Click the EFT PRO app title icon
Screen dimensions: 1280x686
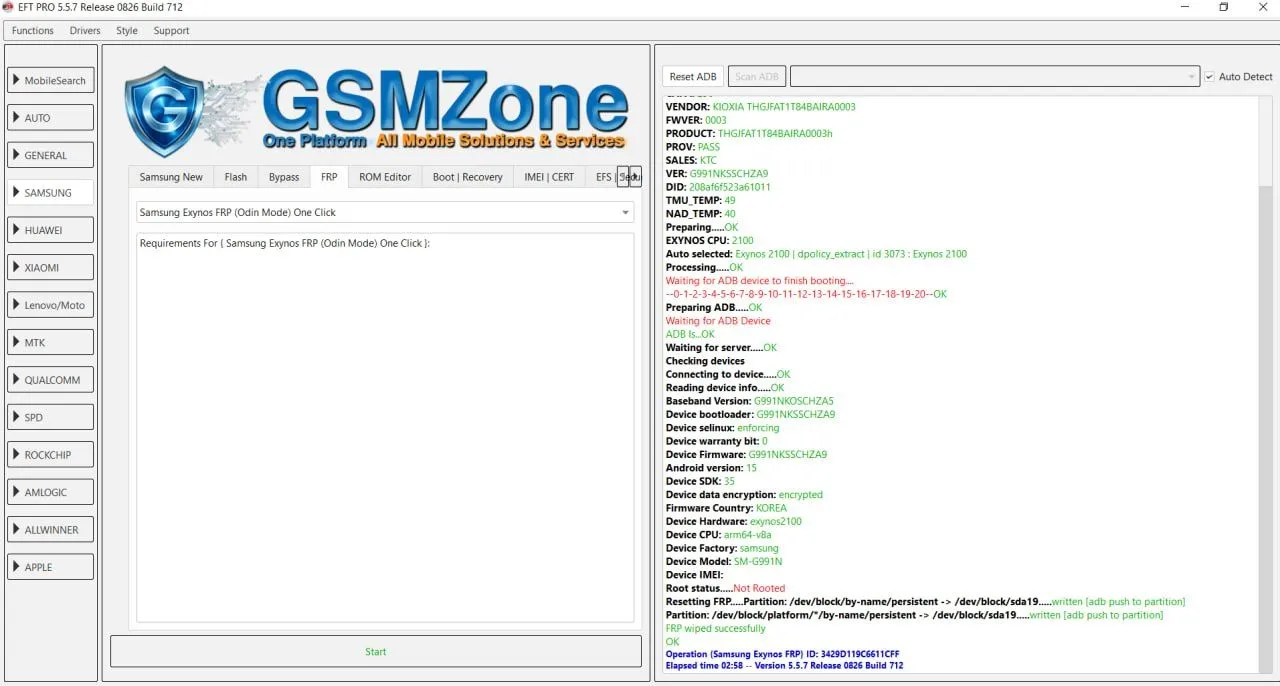click(9, 7)
